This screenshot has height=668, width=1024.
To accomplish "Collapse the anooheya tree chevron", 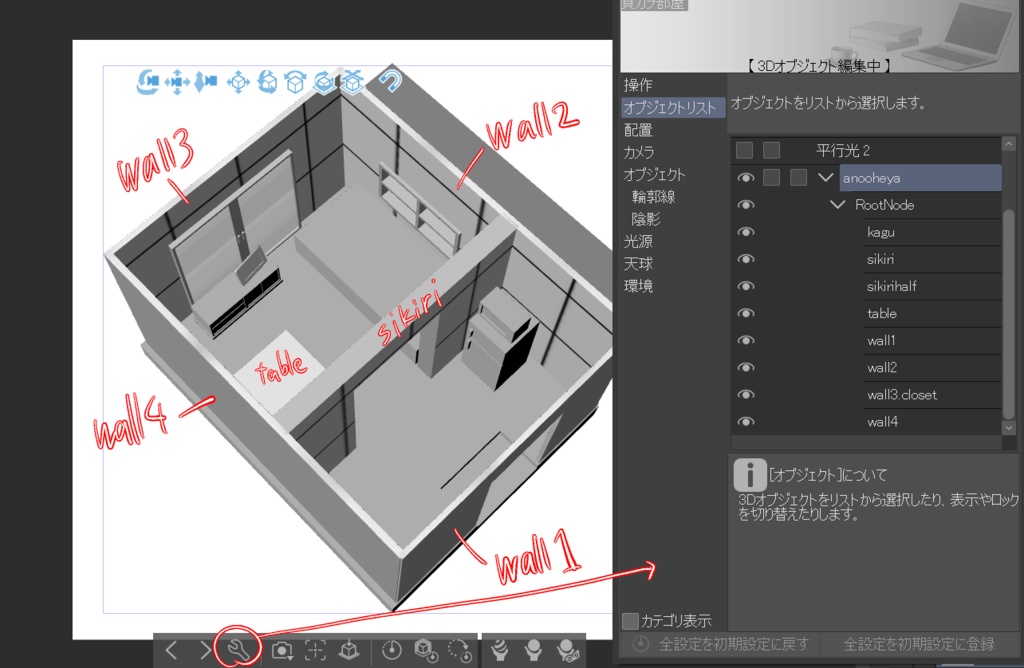I will [x=825, y=178].
